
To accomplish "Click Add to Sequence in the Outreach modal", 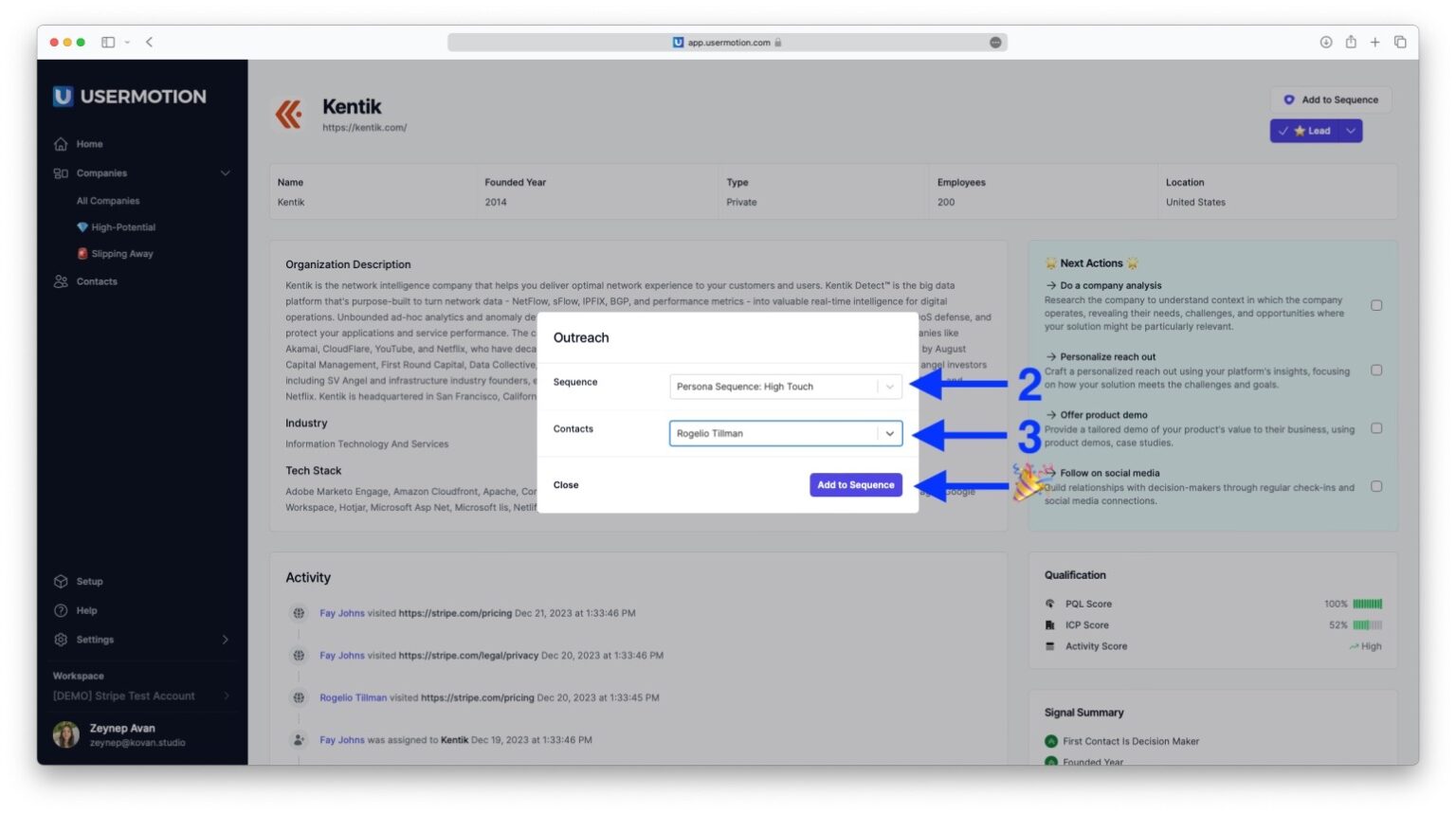I will click(x=855, y=484).
